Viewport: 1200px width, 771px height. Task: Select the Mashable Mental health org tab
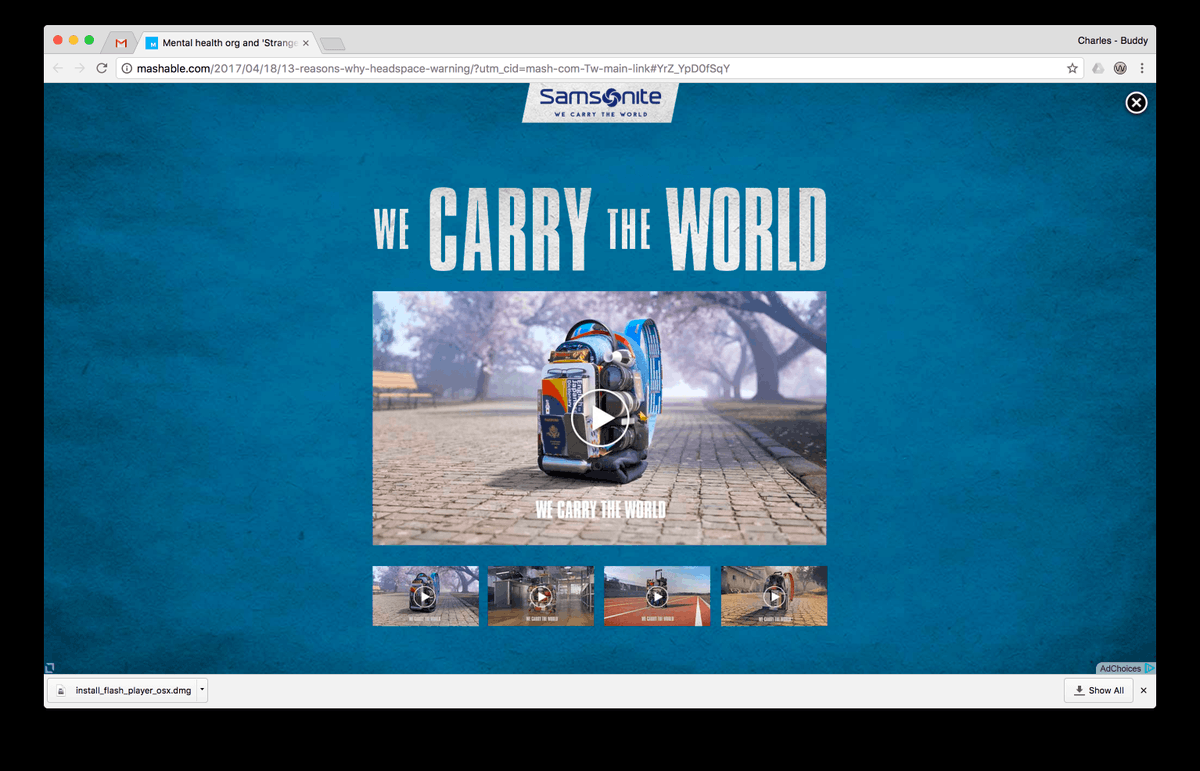tap(228, 43)
